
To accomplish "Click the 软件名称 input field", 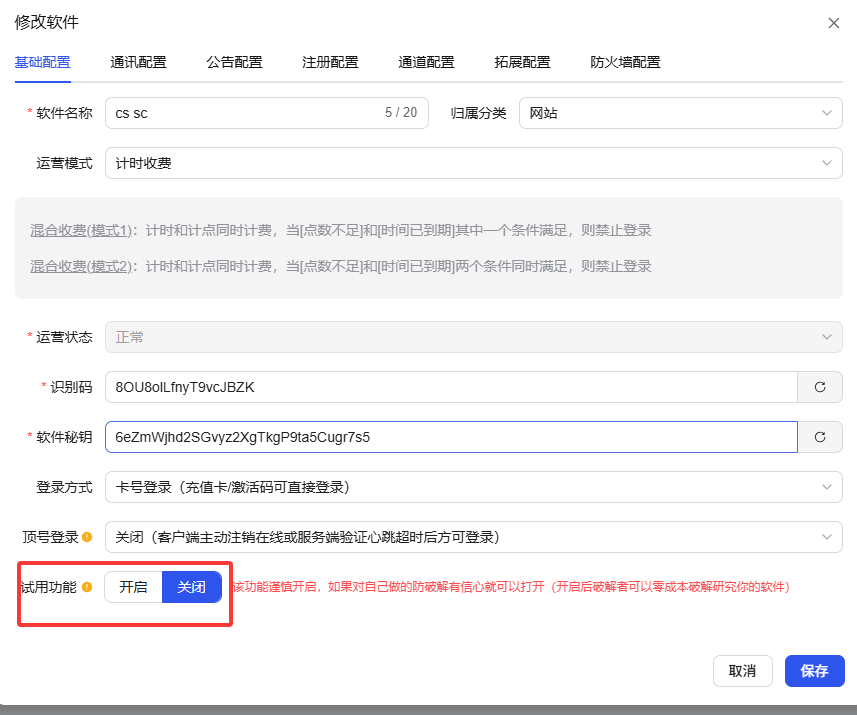I will (x=267, y=113).
